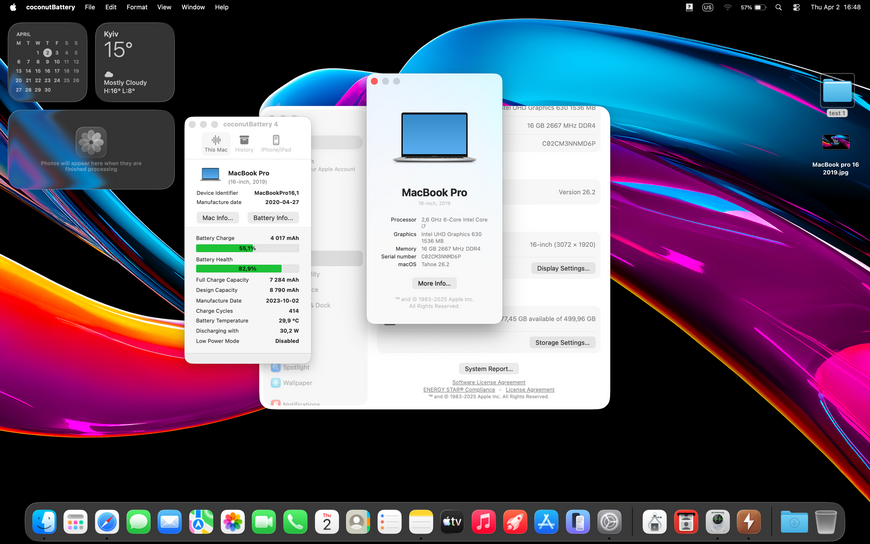Open Messages in the Dock
The height and width of the screenshot is (544, 870).
pyautogui.click(x=139, y=522)
